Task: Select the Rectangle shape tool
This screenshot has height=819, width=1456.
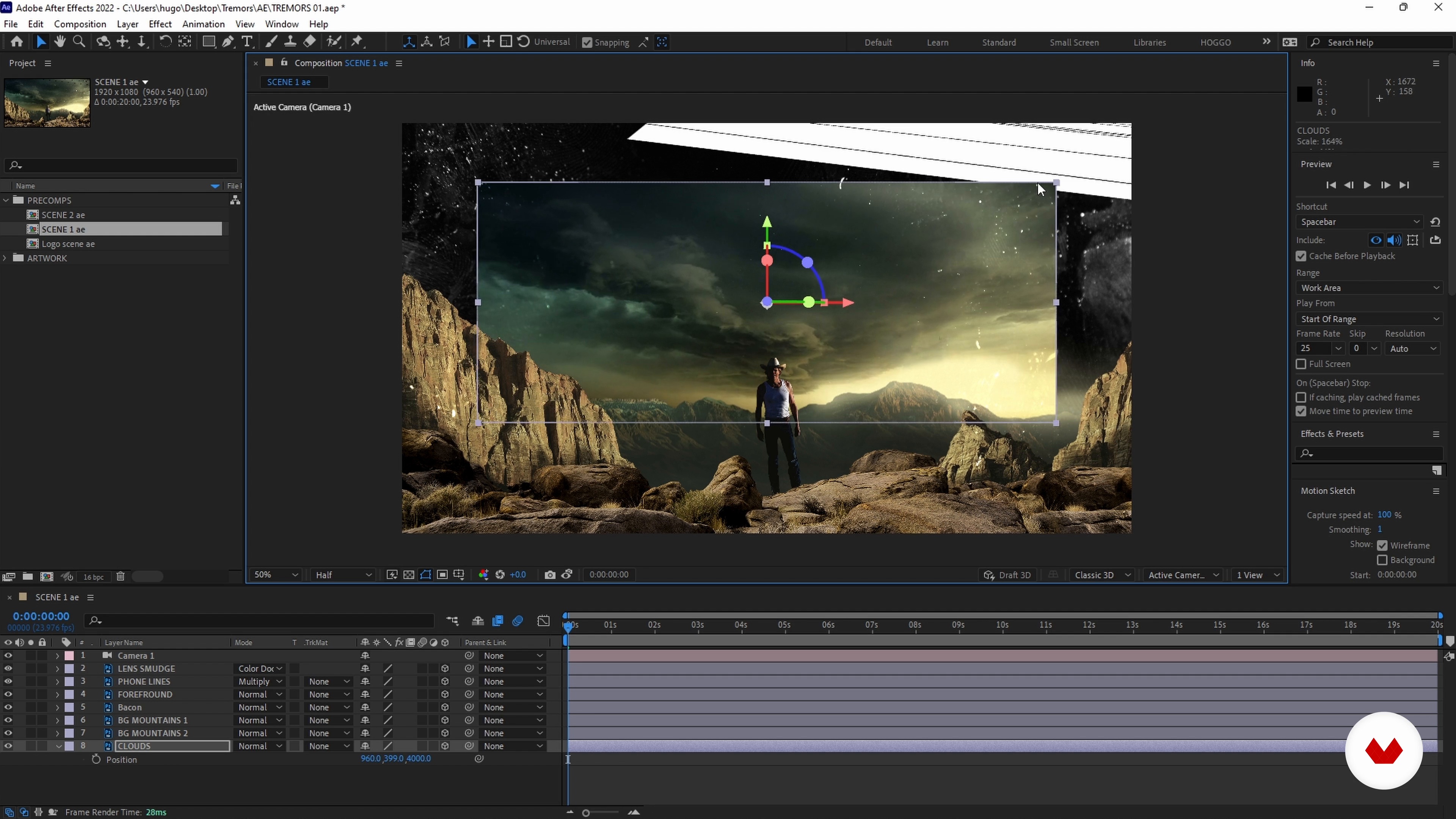Action: click(209, 41)
